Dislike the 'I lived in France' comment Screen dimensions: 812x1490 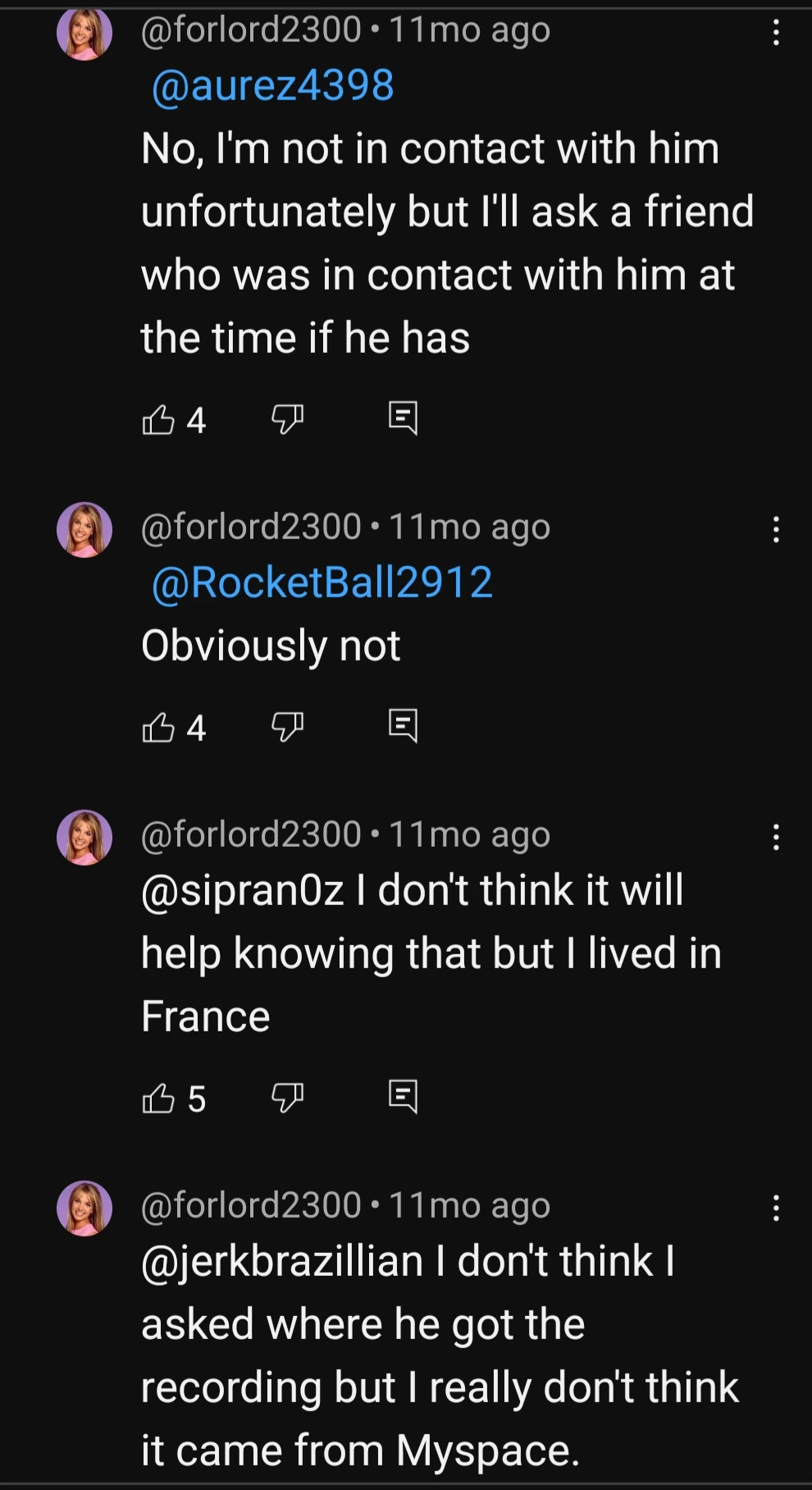[x=287, y=1098]
